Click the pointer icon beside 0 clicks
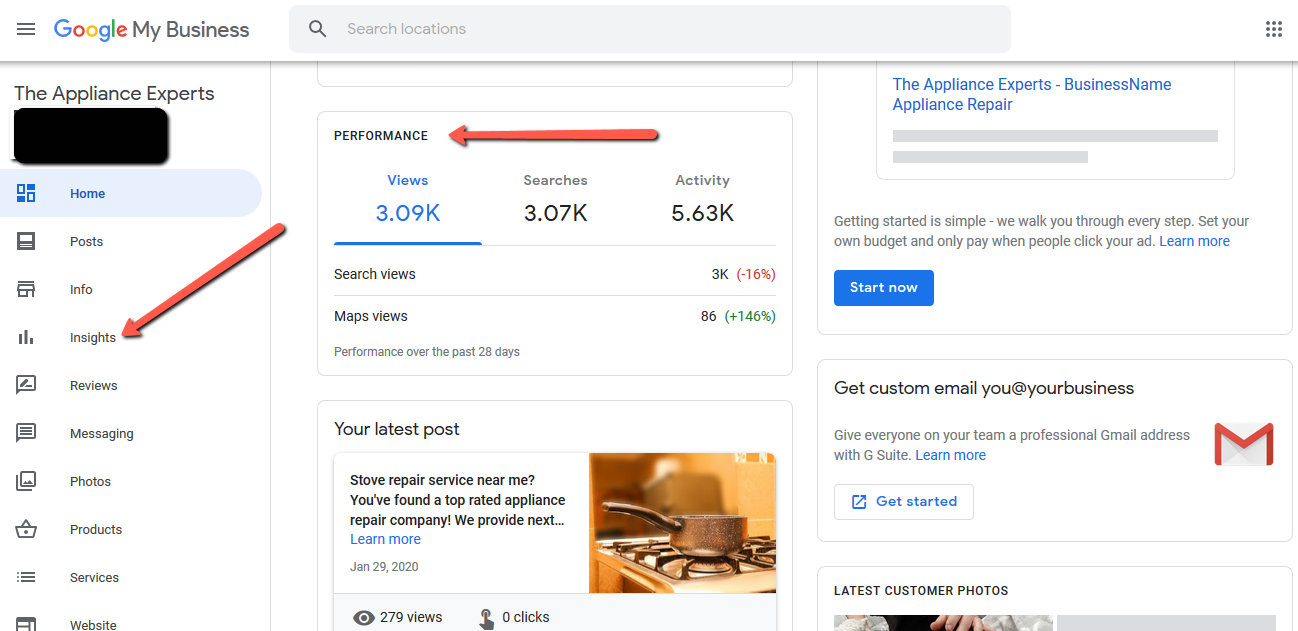The width and height of the screenshot is (1298, 631). pyautogui.click(x=486, y=618)
